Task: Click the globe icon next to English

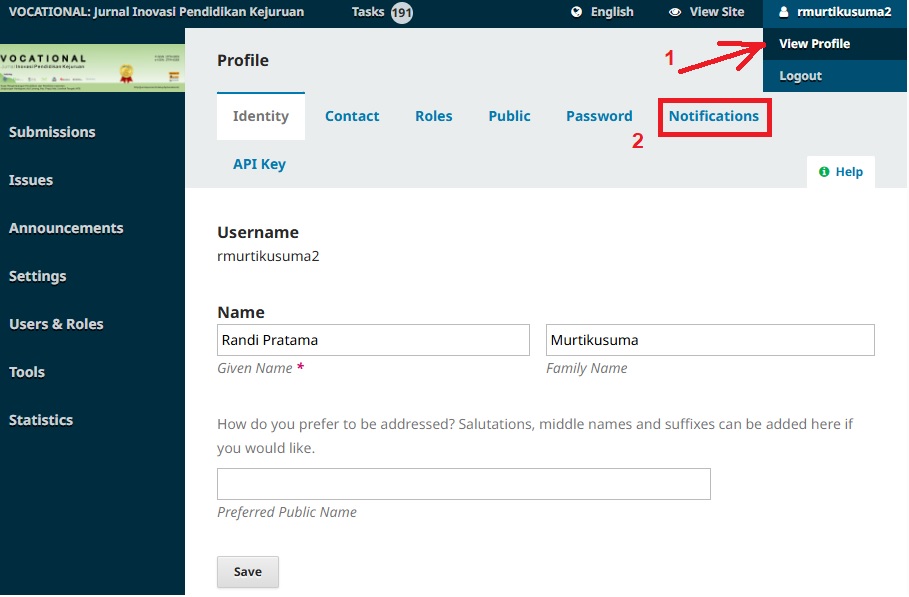Action: (x=576, y=12)
